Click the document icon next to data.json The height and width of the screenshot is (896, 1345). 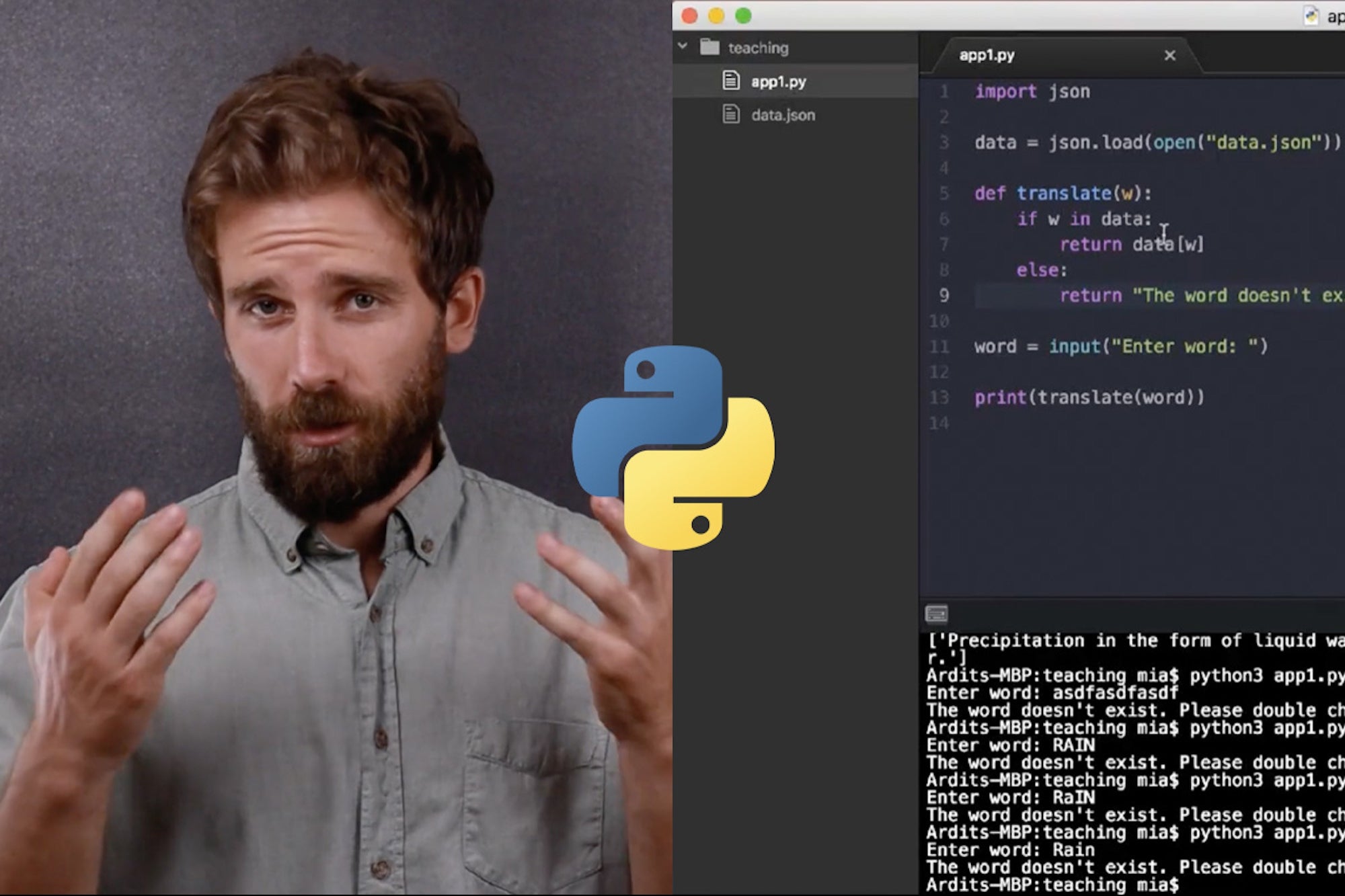click(x=731, y=115)
